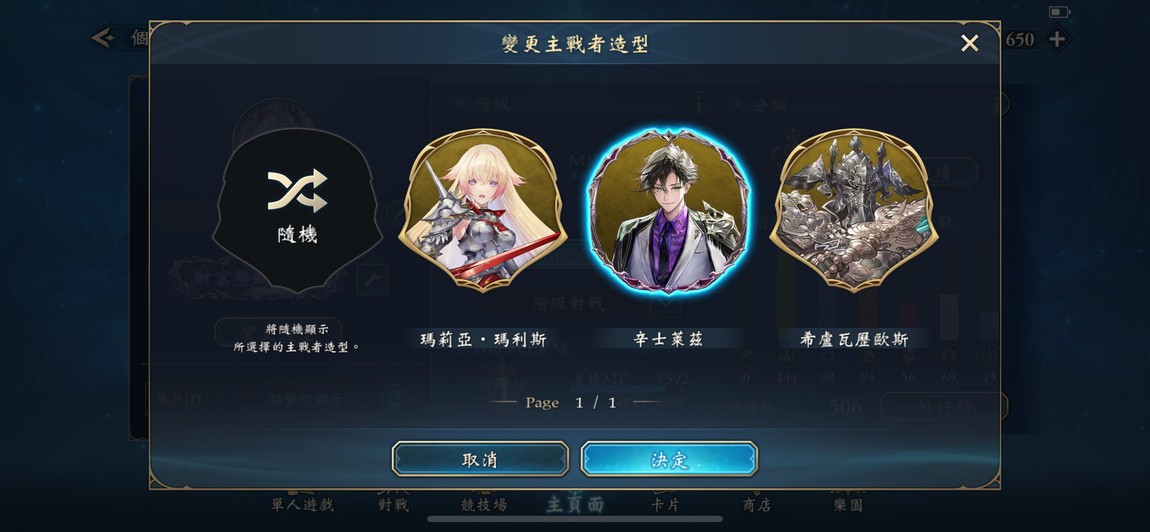Close the 變更主戰者造型 dialog with X
Viewport: 1150px width, 532px height.
970,43
